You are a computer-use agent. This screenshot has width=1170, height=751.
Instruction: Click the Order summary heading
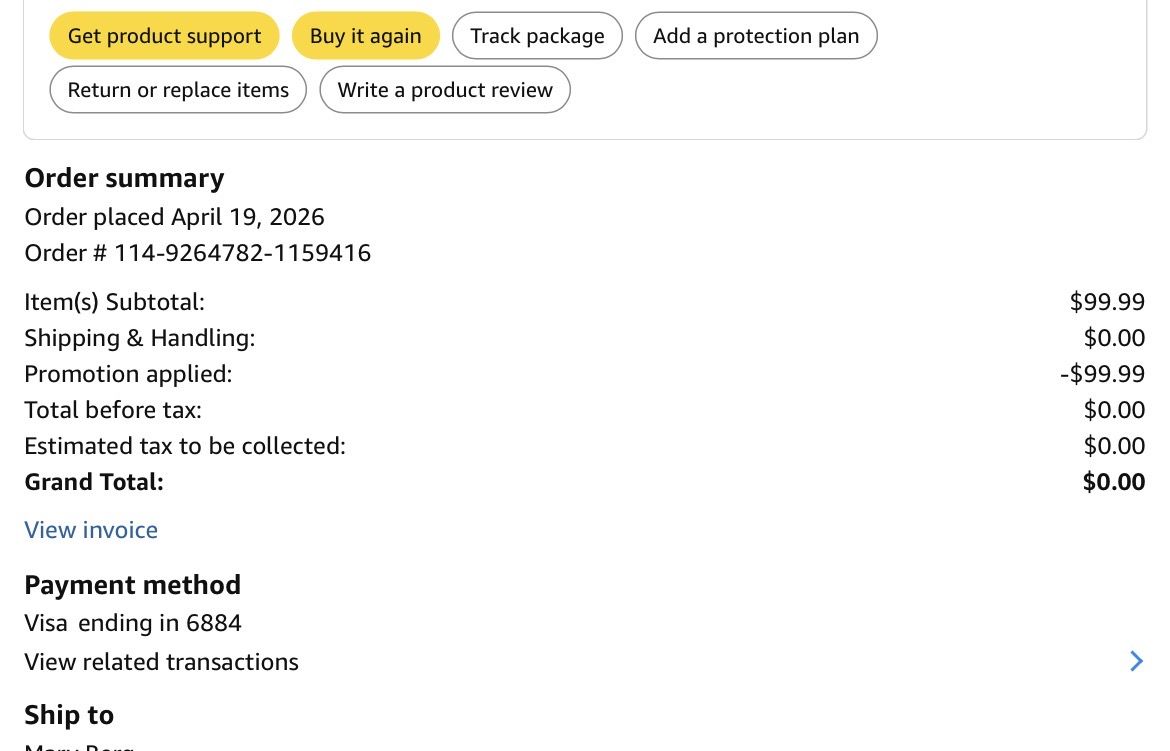[x=124, y=178]
